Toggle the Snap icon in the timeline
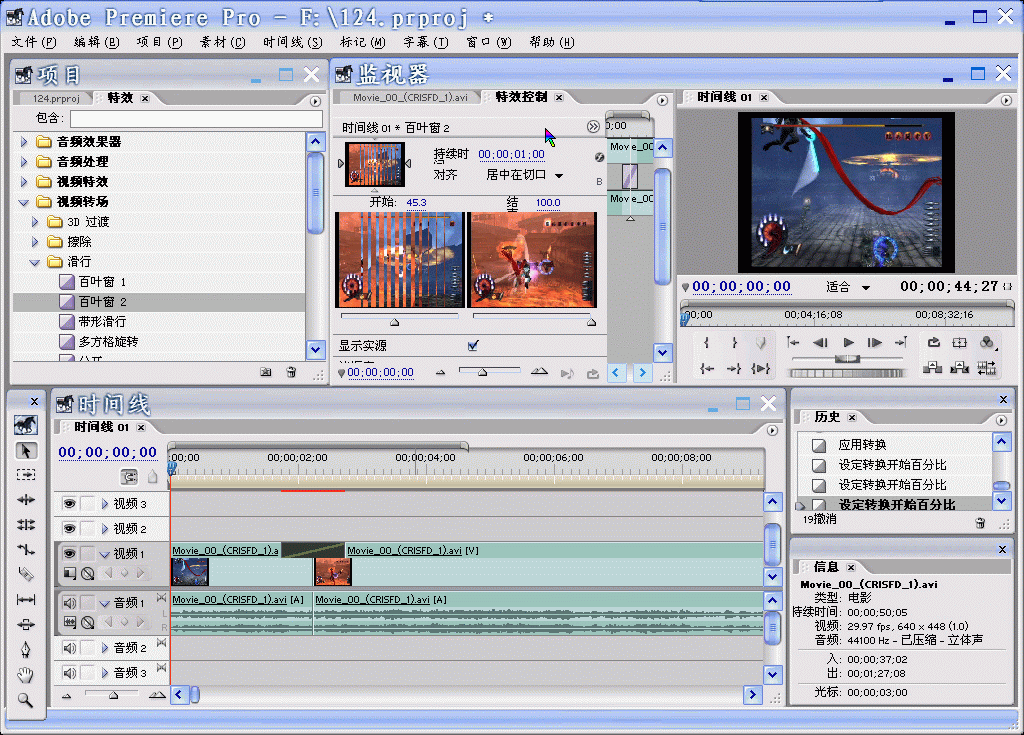The image size is (1024, 735). coord(129,477)
